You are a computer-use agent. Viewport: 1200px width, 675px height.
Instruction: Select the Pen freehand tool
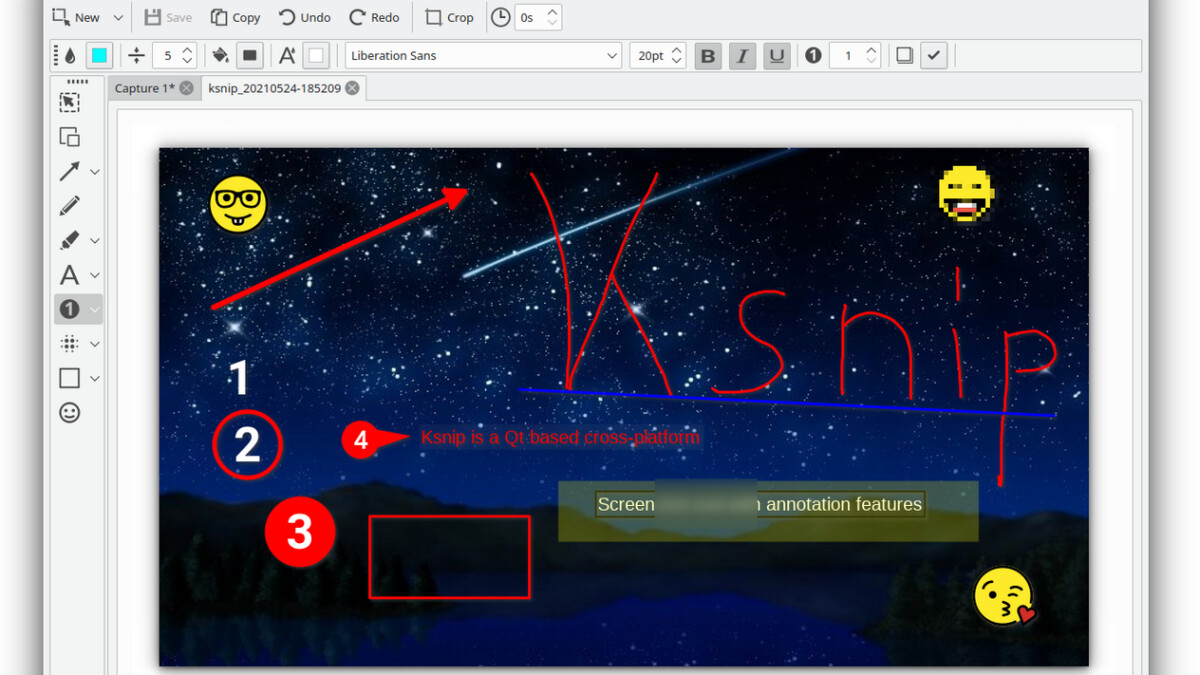69,206
